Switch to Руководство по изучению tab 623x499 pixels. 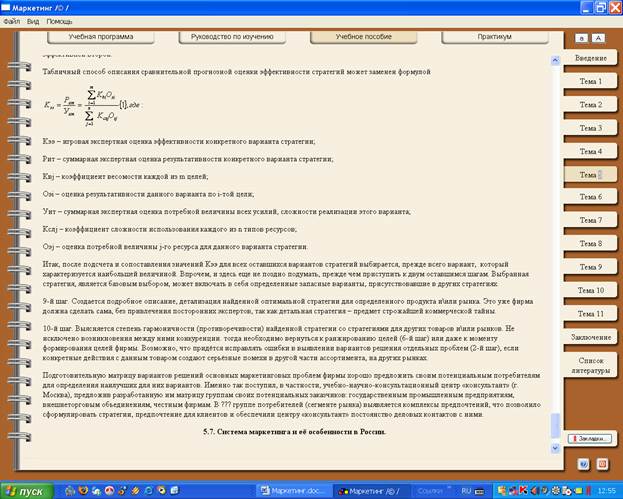coord(232,37)
